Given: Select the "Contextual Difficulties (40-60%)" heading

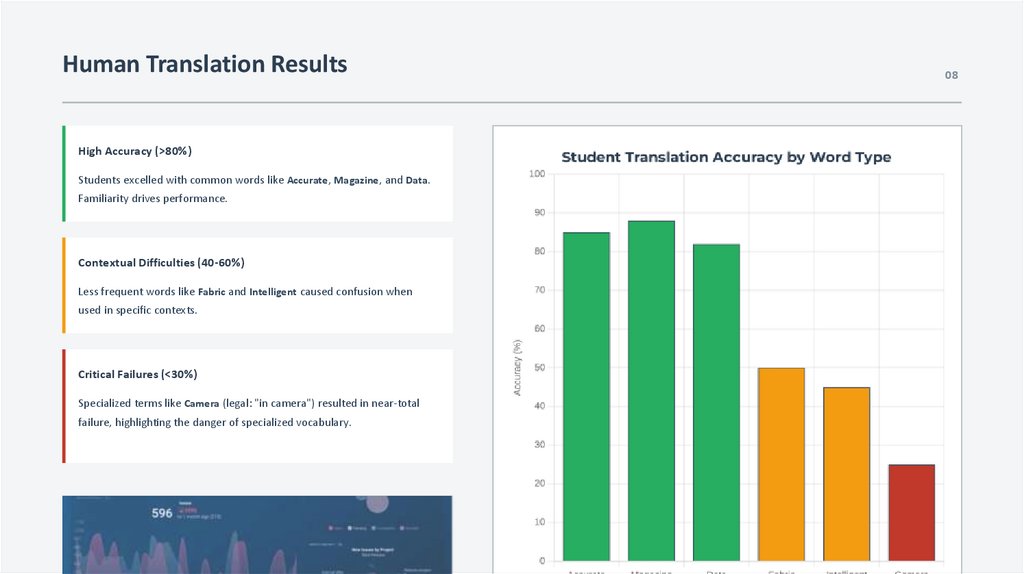Looking at the screenshot, I should click(161, 262).
